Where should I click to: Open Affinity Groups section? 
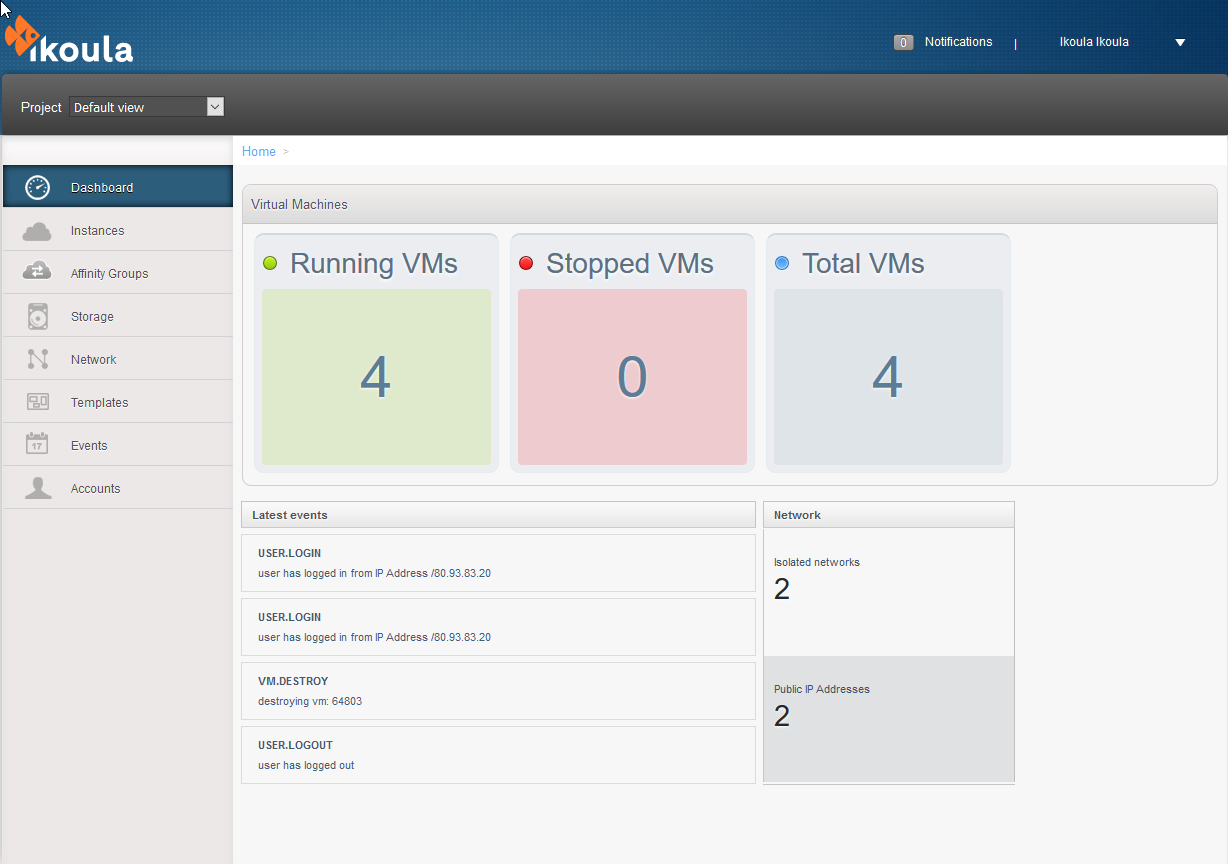(x=118, y=273)
